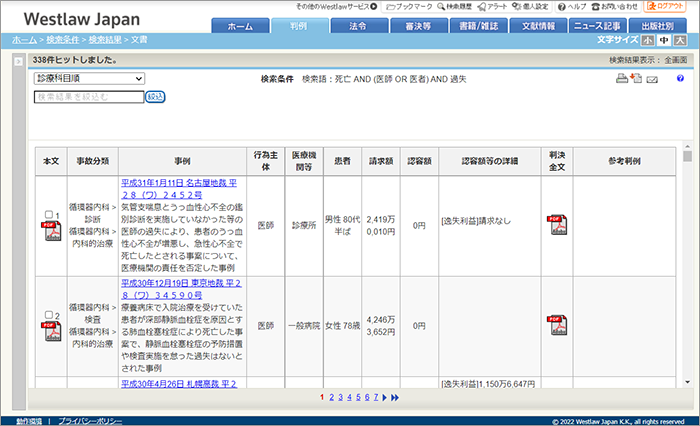Screen dimensions: 700x426
Task: Open judgment full-text PDF in row 2
Action: (x=555, y=323)
